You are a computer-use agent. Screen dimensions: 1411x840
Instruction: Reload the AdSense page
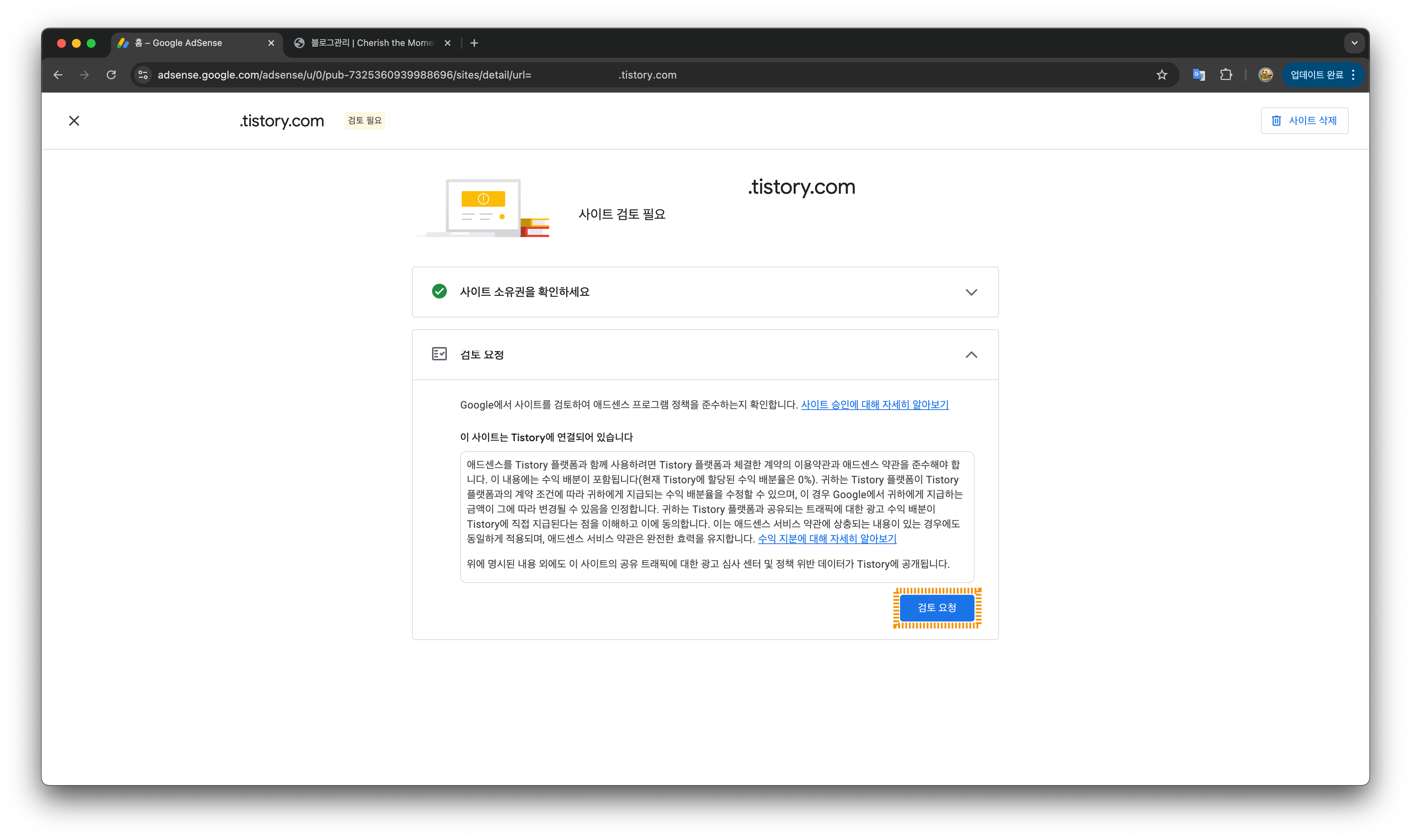112,75
